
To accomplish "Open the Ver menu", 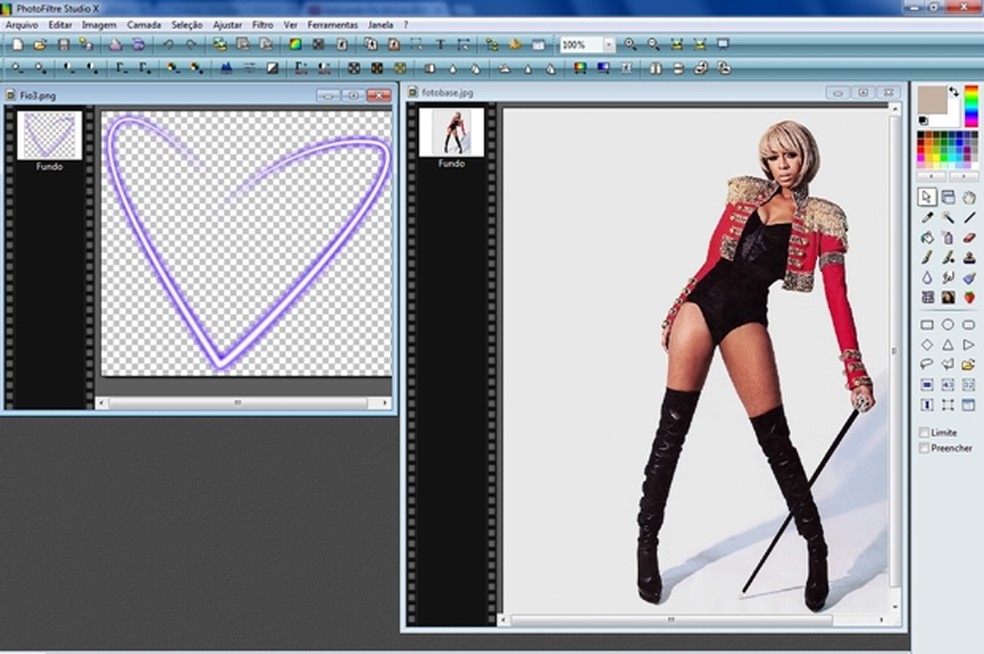I will 291,25.
